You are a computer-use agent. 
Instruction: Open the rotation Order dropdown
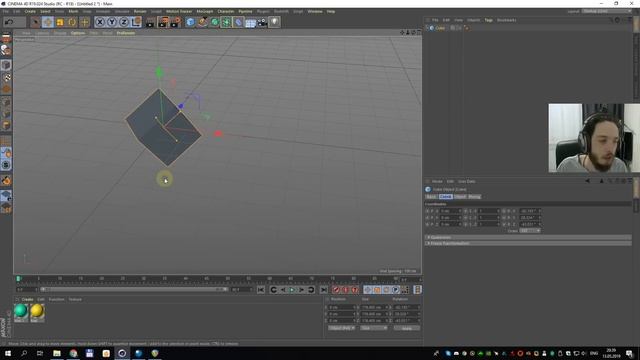tap(530, 231)
